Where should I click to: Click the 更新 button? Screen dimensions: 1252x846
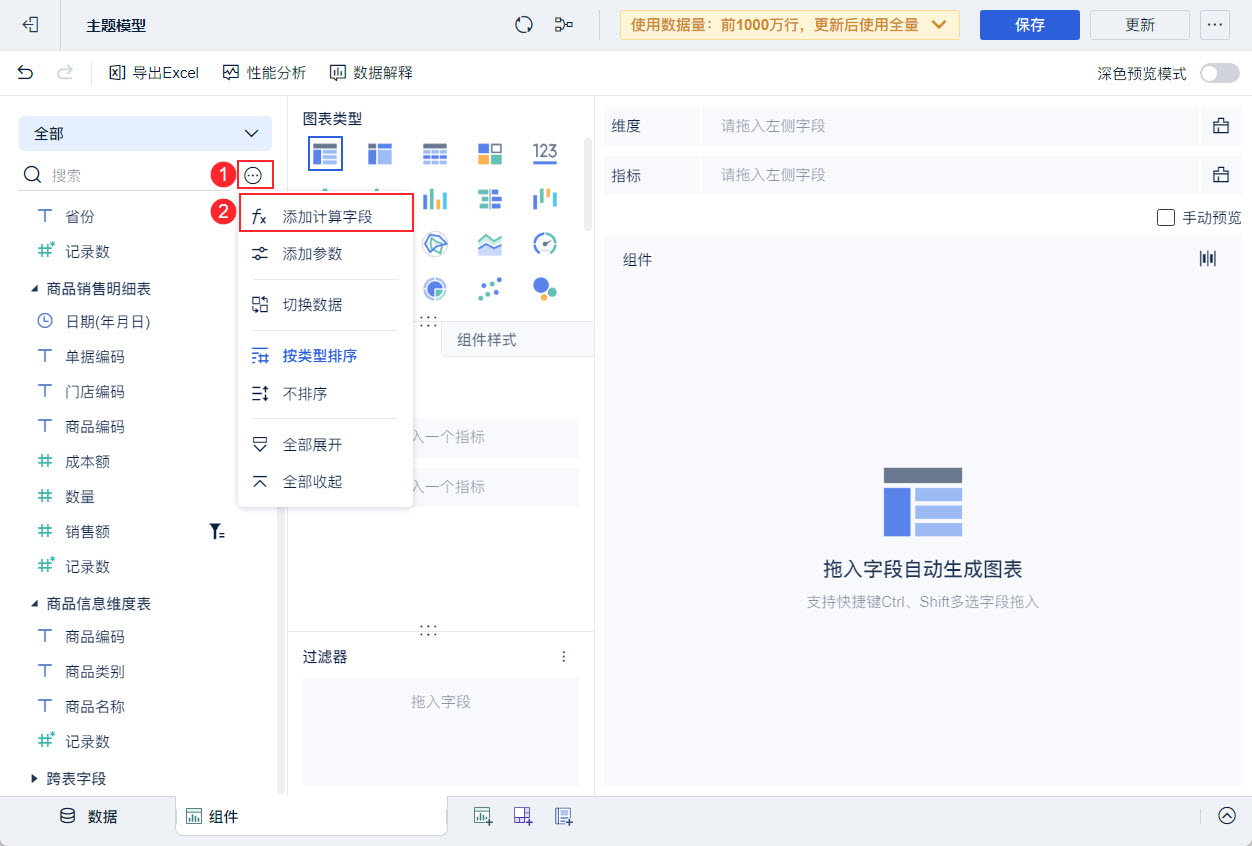point(1140,25)
